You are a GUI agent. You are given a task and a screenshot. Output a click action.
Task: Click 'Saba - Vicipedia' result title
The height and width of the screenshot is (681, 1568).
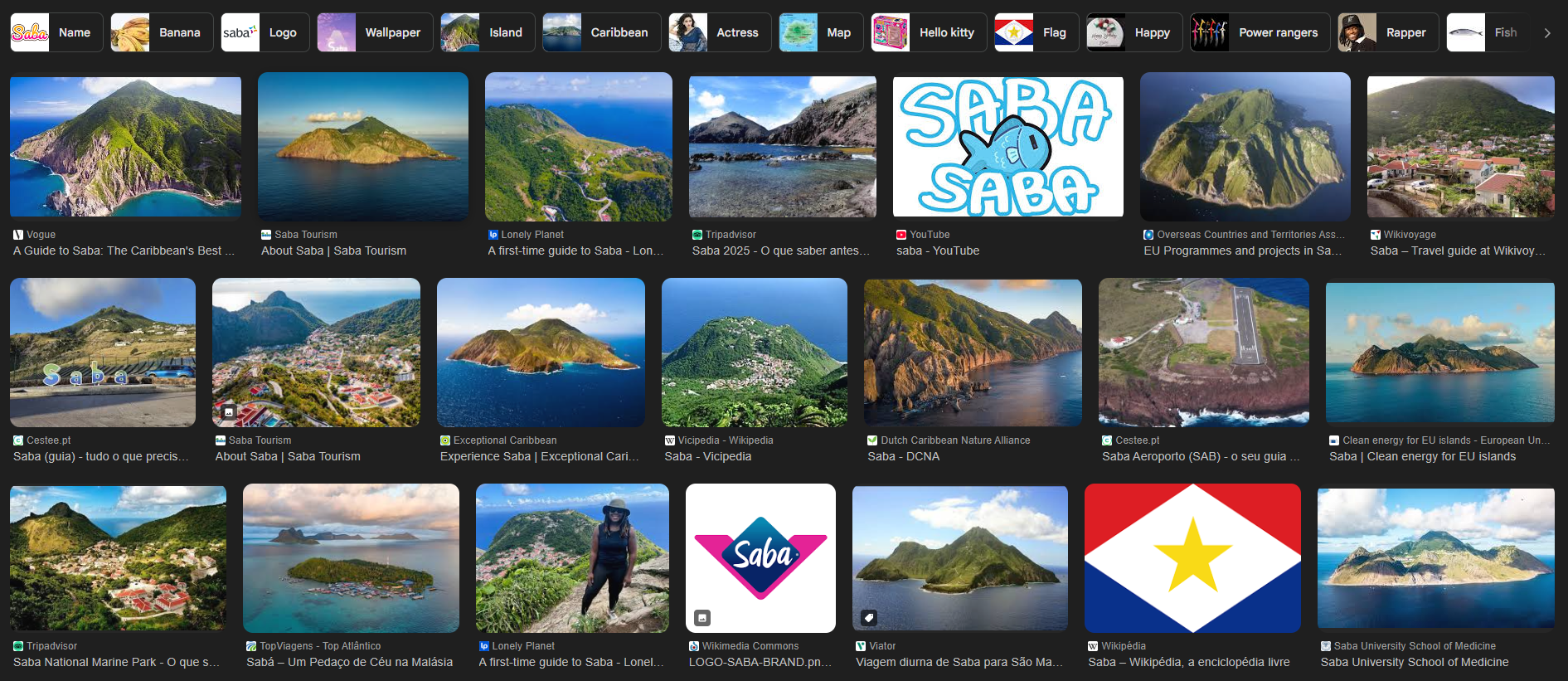[x=708, y=456]
